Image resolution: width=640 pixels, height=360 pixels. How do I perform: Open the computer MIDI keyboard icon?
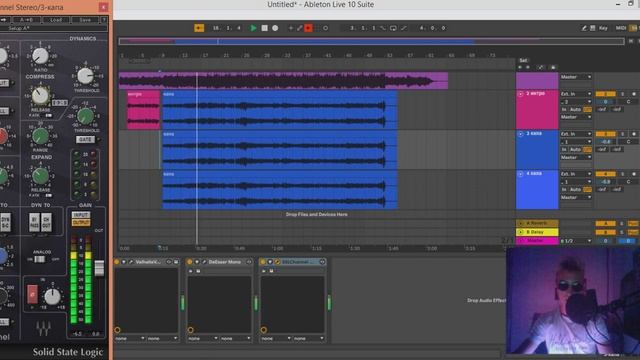point(593,28)
